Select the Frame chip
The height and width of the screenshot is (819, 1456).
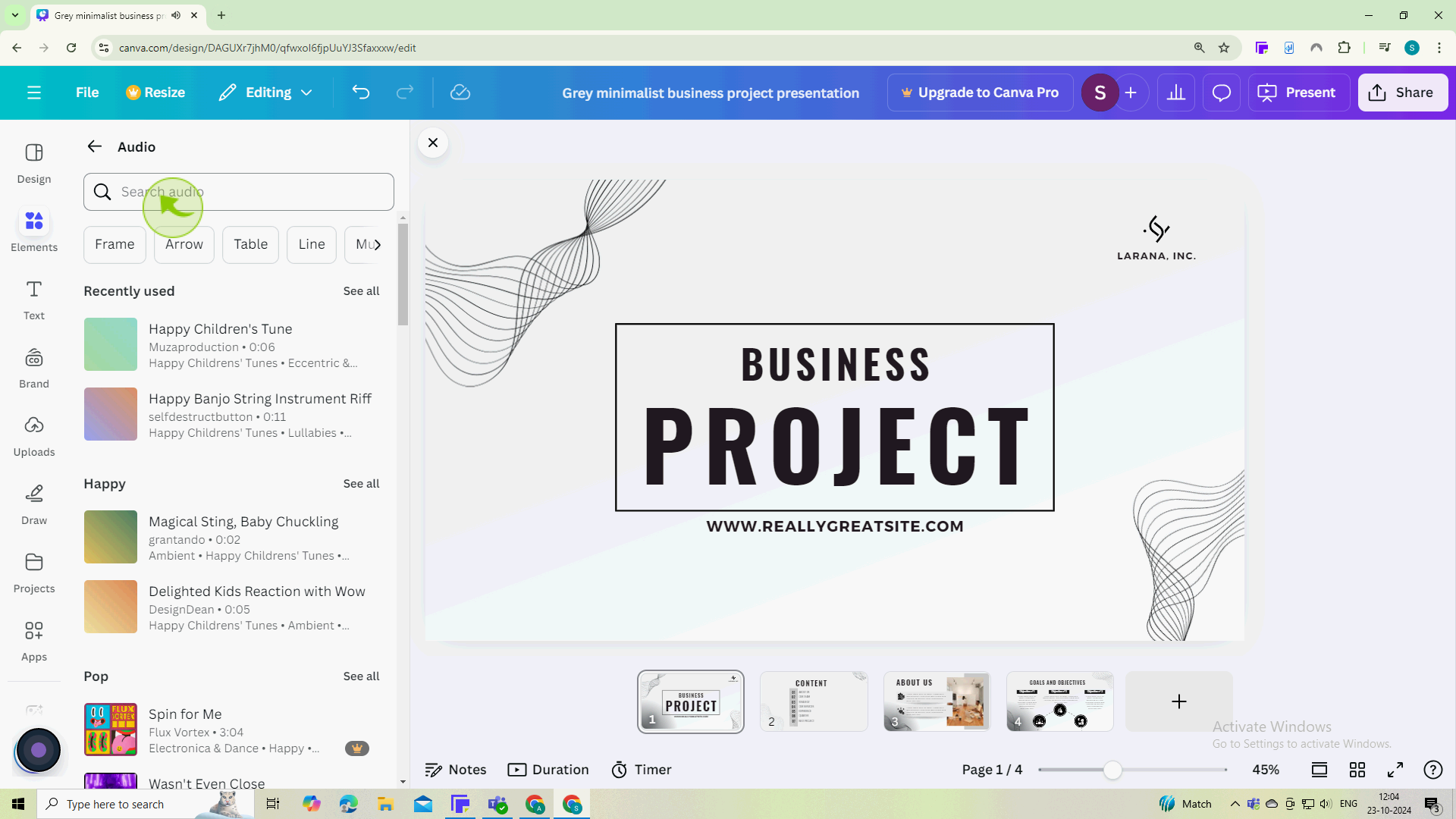point(115,244)
